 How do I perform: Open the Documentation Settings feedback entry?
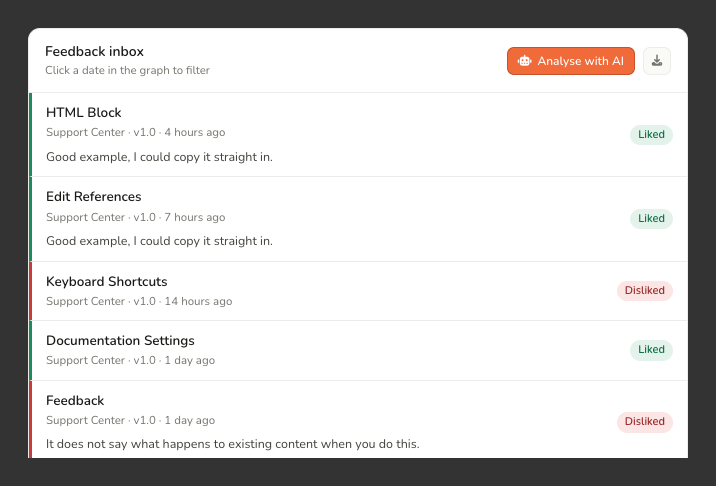[x=358, y=350]
